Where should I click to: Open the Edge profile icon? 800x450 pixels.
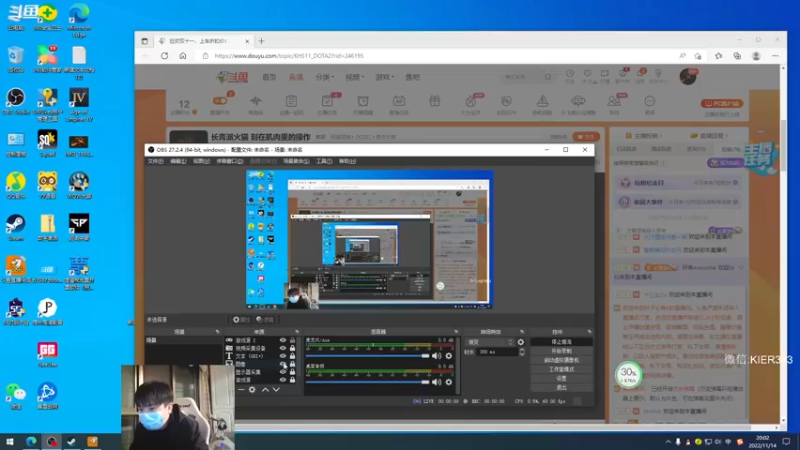(756, 56)
